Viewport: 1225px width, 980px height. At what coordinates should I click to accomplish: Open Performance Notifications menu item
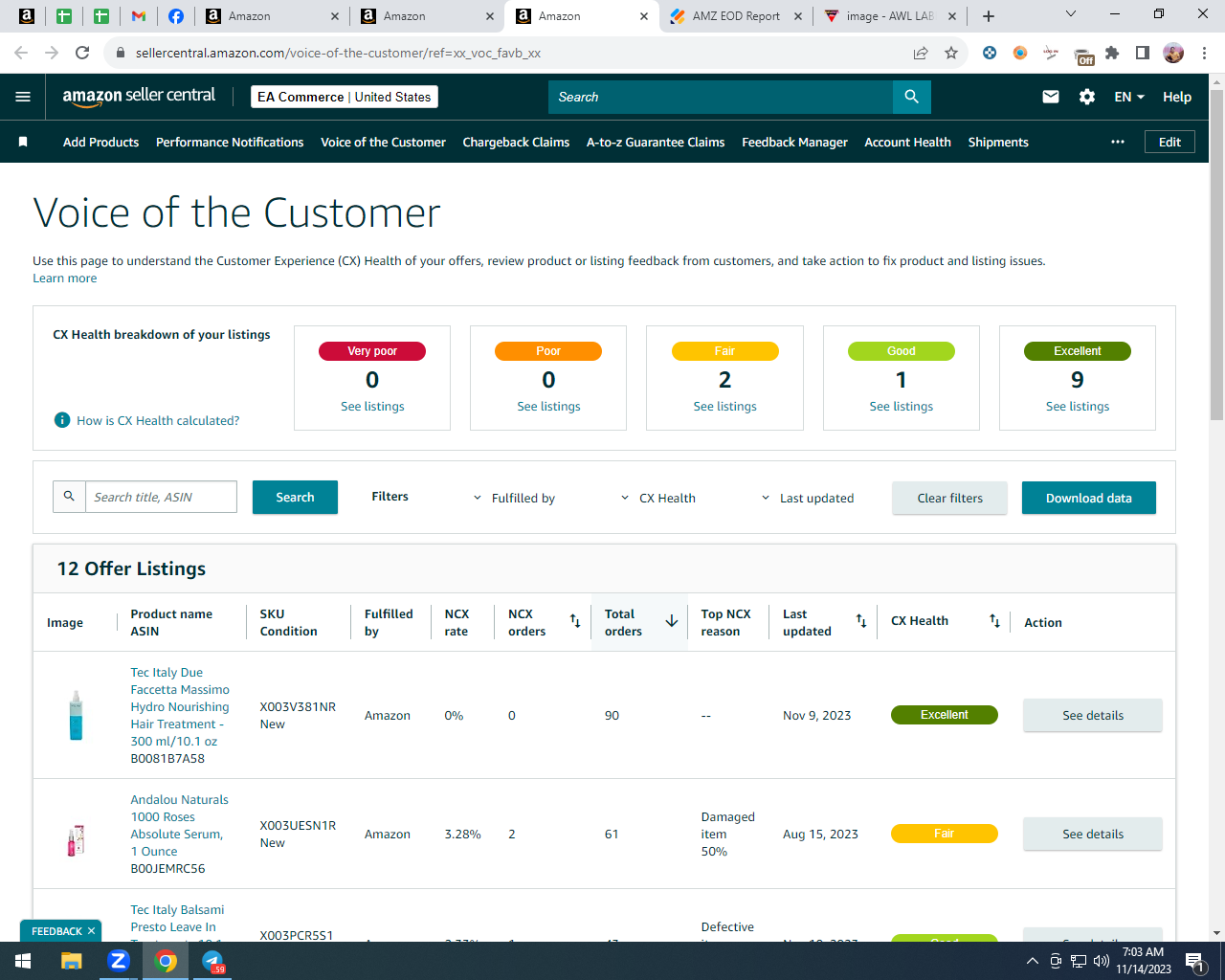point(230,142)
